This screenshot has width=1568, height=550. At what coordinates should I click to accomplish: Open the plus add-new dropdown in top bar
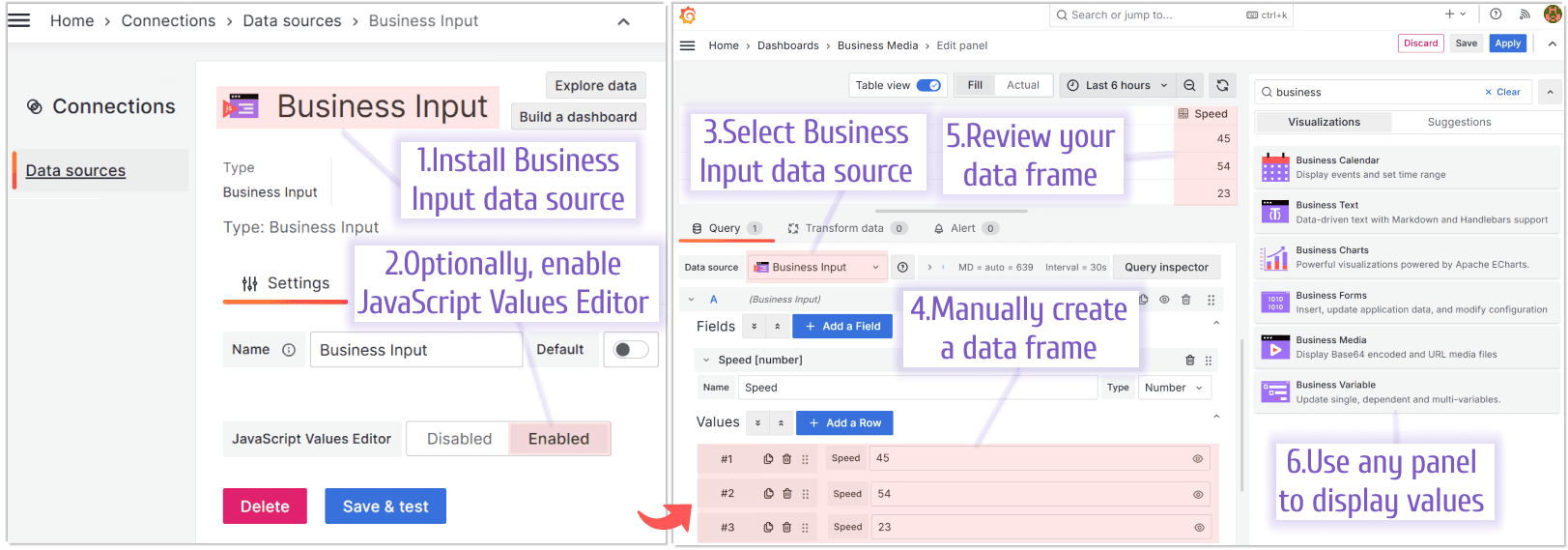coord(1455,14)
